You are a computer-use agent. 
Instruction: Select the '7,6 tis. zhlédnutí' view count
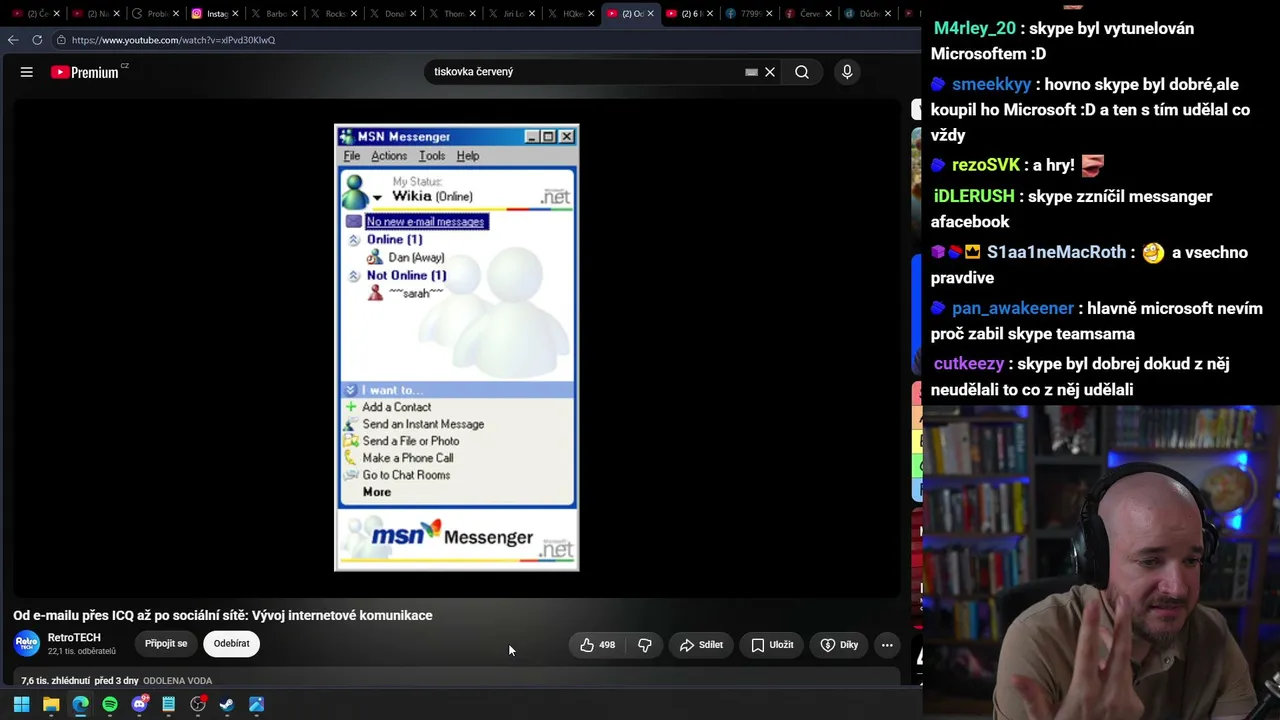[x=55, y=681]
